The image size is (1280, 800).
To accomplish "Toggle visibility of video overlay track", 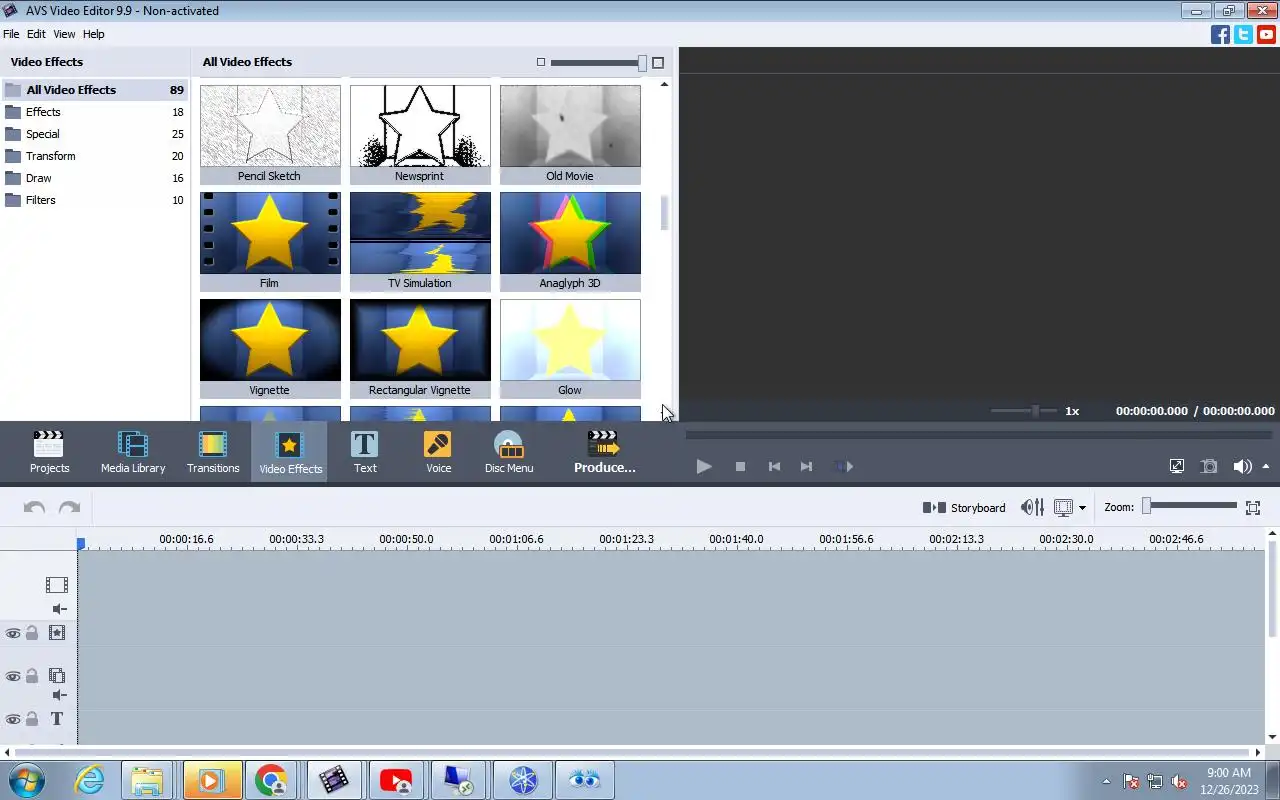I will (x=13, y=676).
